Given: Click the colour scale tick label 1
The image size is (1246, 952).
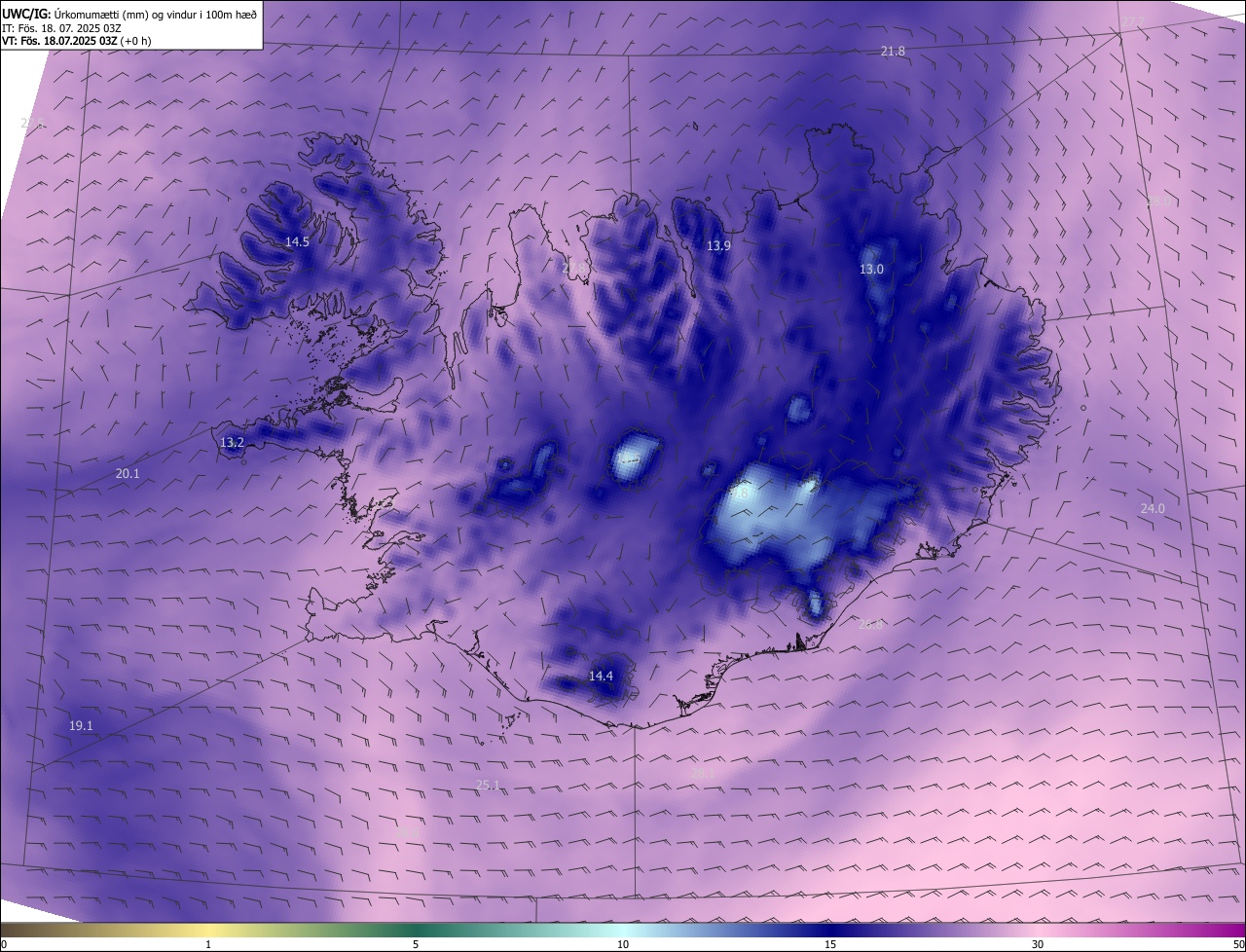Looking at the screenshot, I should 208,944.
